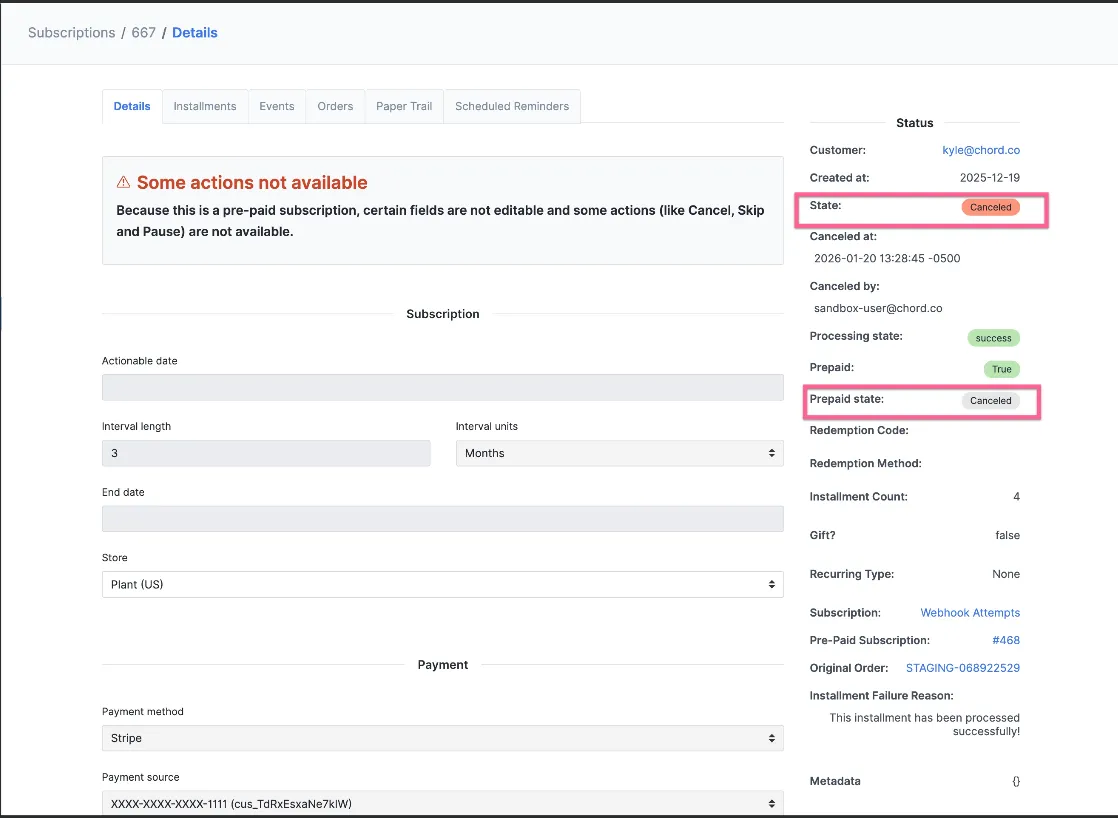Open pre-paid subscription #468

tap(1006, 640)
